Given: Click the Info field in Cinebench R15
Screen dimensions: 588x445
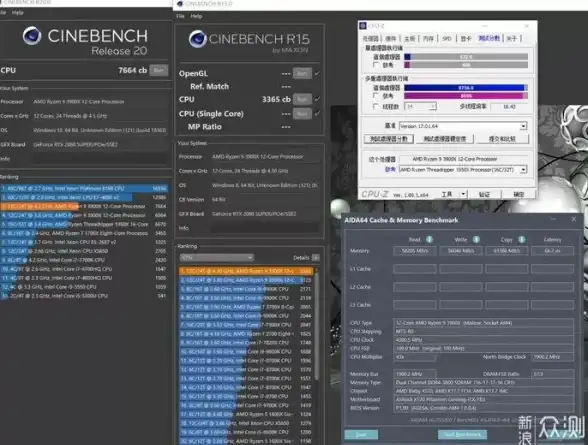Looking at the screenshot, I should coord(265,228).
